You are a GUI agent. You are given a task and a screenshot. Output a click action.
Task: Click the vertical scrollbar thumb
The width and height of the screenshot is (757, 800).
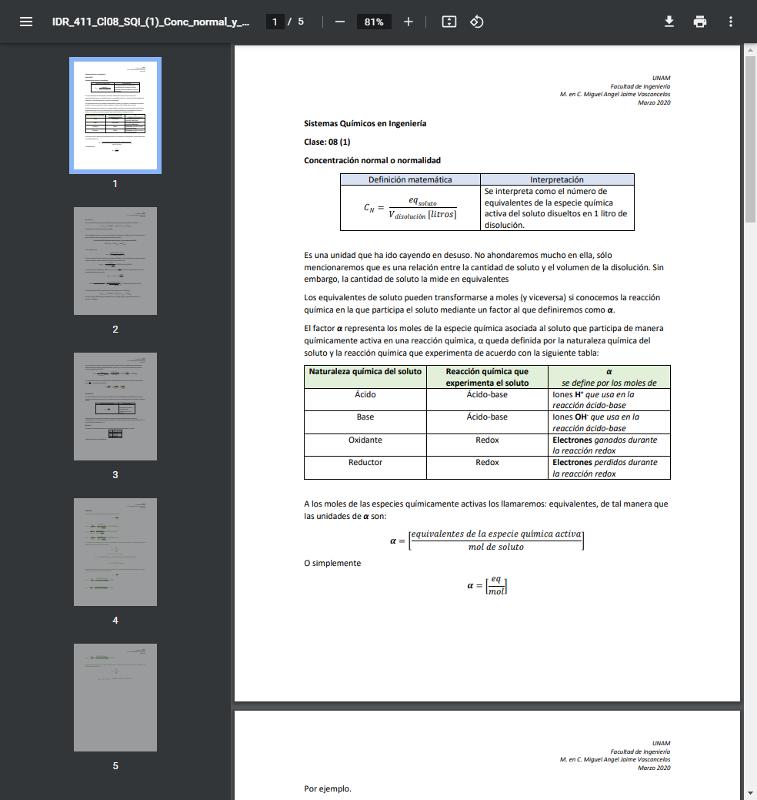coord(750,138)
